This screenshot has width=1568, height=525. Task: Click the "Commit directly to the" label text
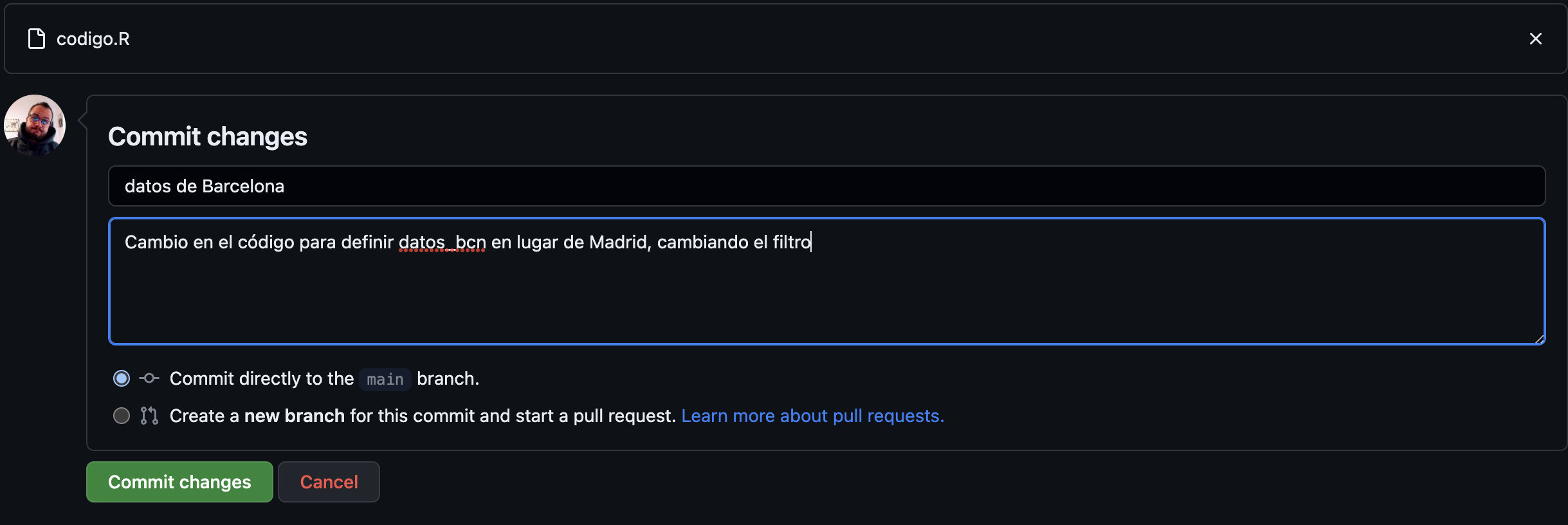(x=262, y=378)
